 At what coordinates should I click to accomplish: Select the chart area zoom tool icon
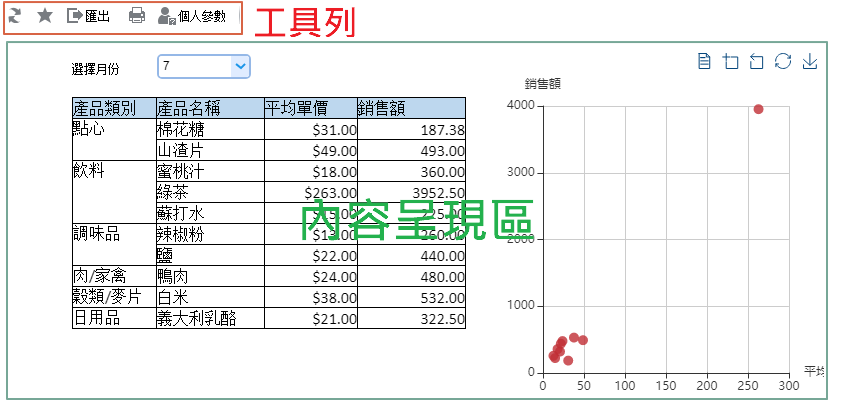point(730,62)
